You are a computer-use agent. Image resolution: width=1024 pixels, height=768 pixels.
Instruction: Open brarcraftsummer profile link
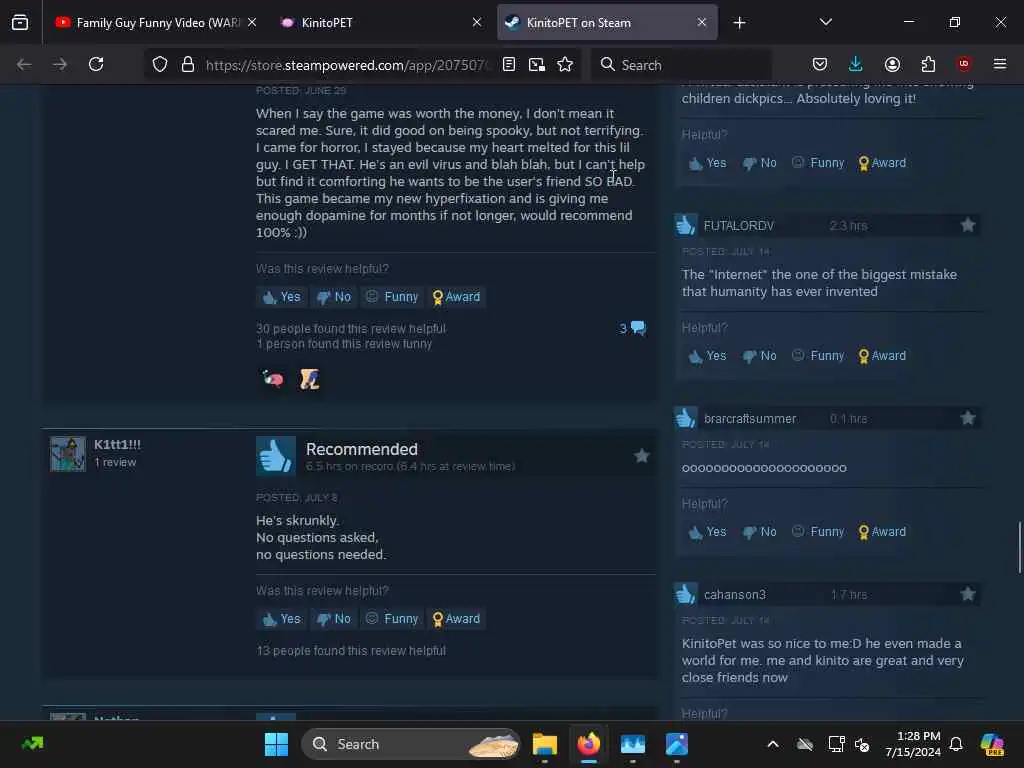point(750,419)
